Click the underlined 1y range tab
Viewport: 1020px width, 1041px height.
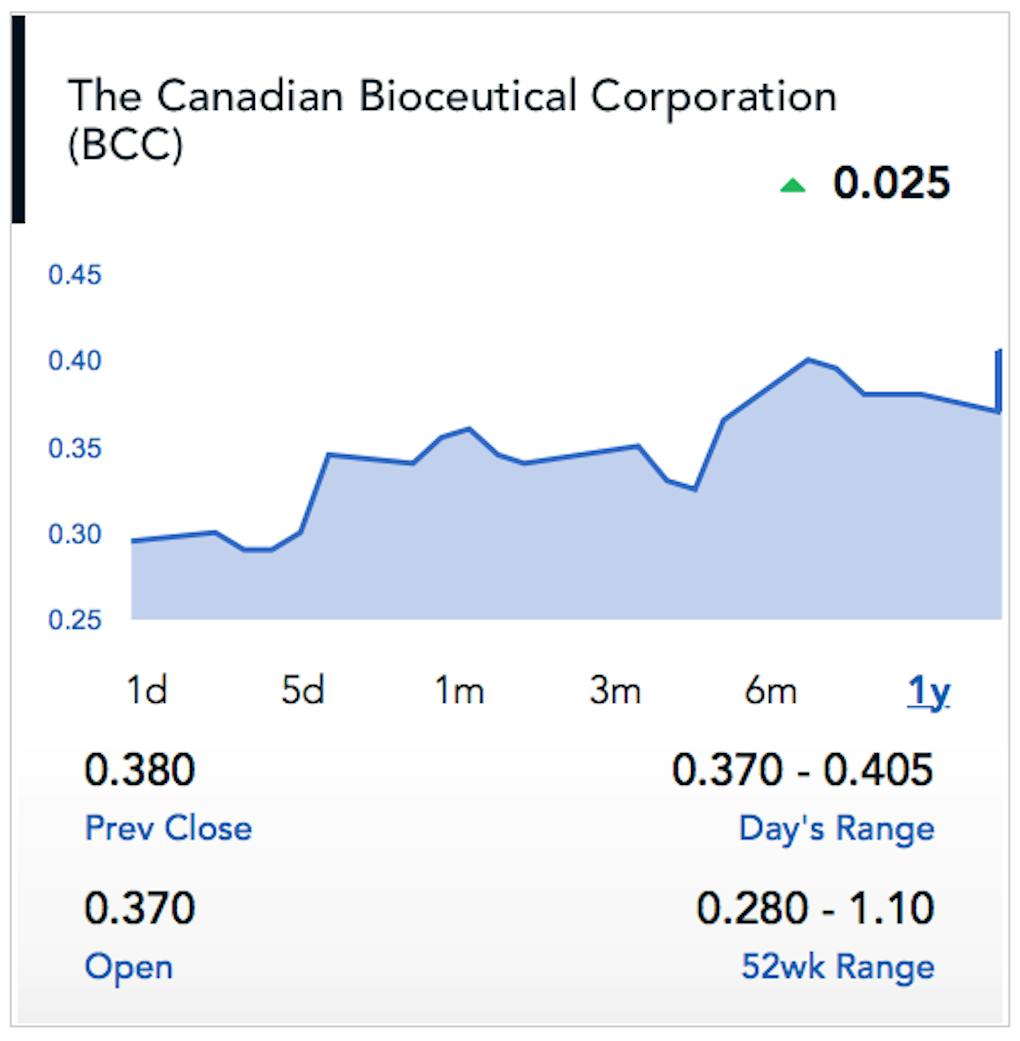coord(928,692)
